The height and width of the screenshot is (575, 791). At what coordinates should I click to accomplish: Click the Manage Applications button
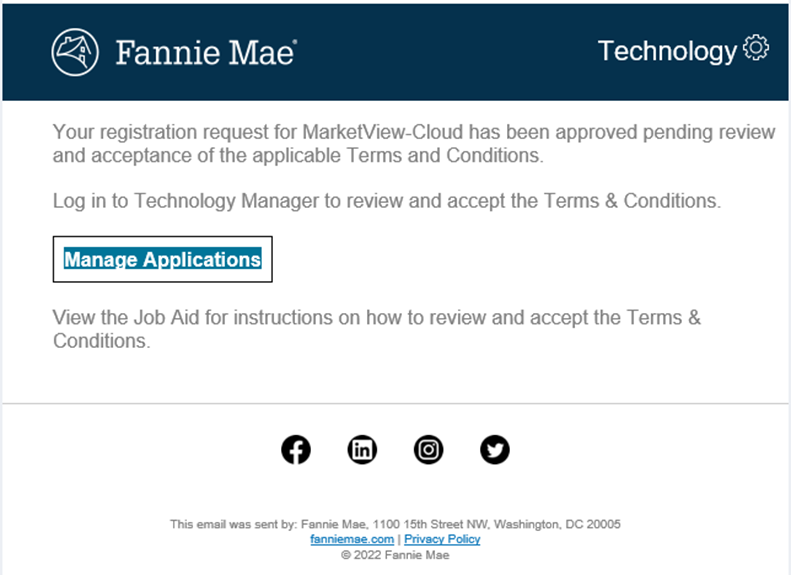[162, 259]
